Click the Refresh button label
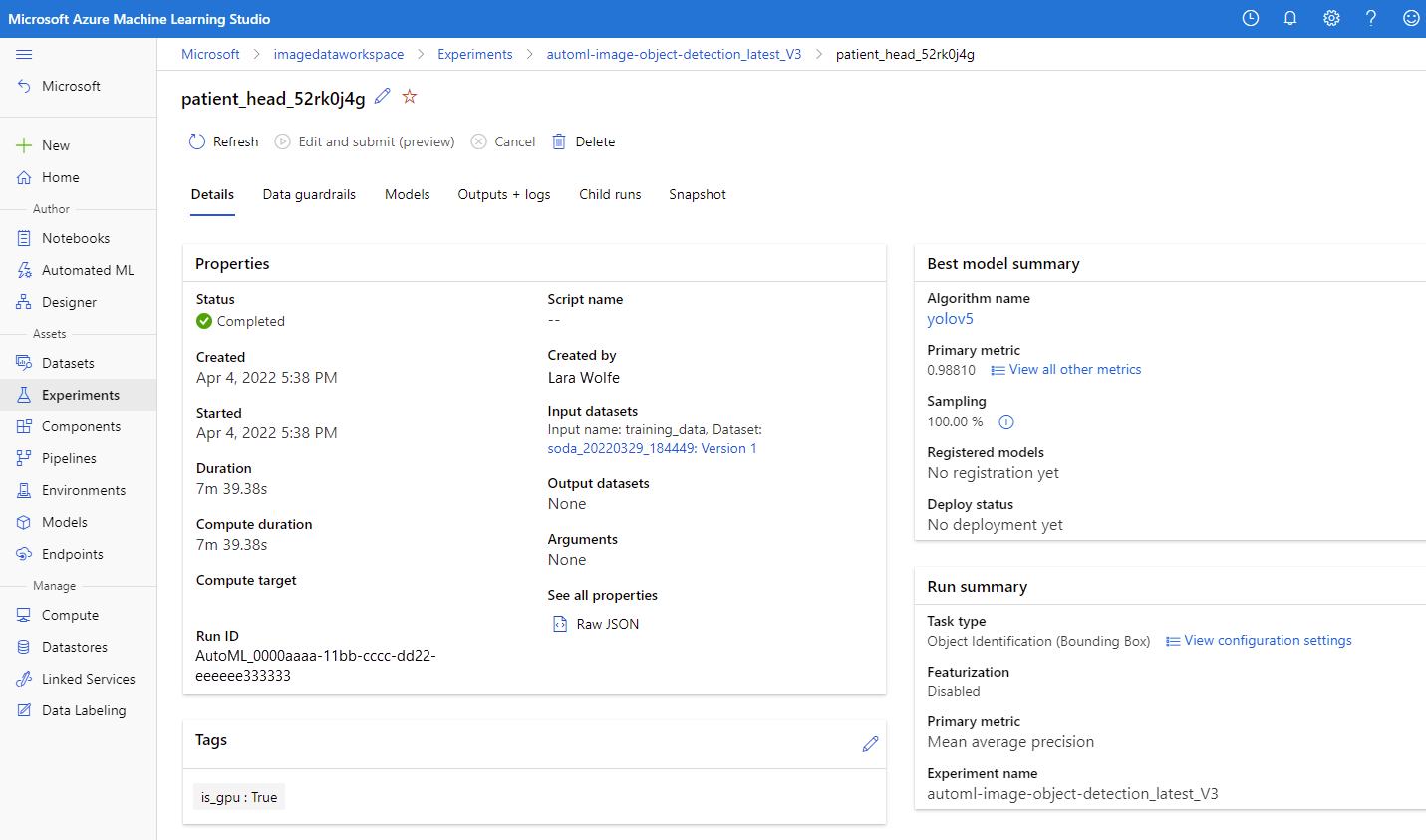Screen dimensions: 1426x840 click(235, 141)
